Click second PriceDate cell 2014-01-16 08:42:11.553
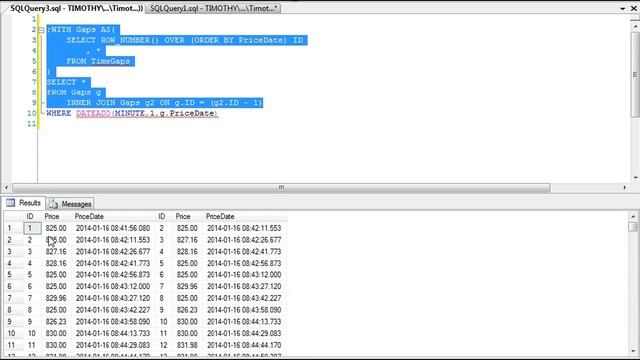Image resolution: width=640 pixels, height=360 pixels. (x=244, y=228)
